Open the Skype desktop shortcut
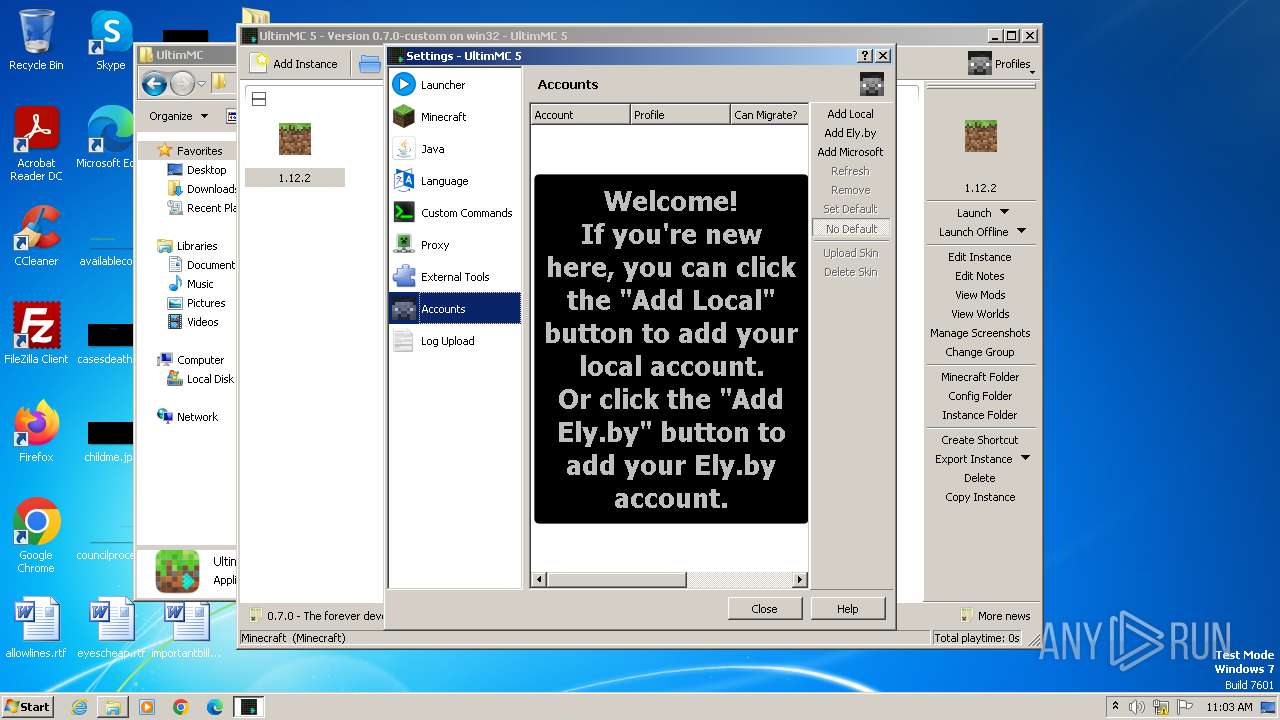This screenshot has width=1280, height=720. pyautogui.click(x=110, y=40)
